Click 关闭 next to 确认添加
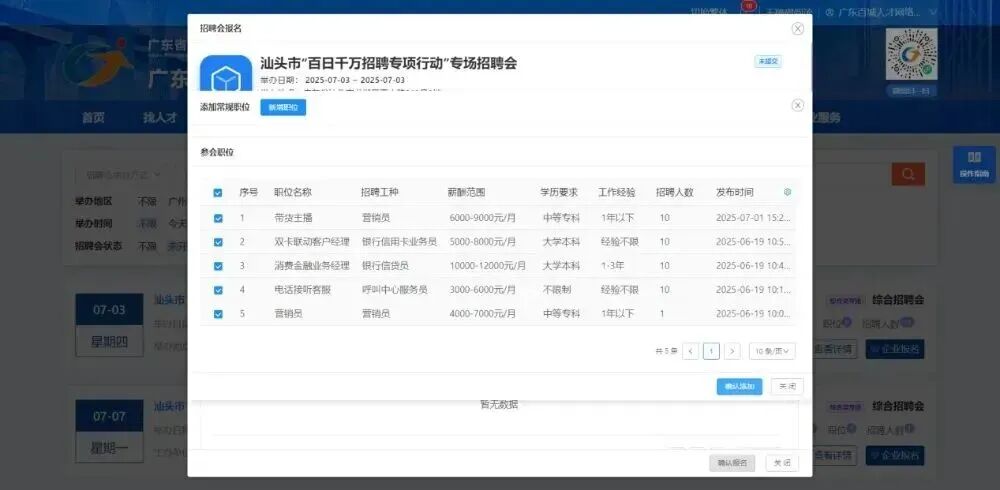Screen dimensions: 1000x490 click(788, 387)
